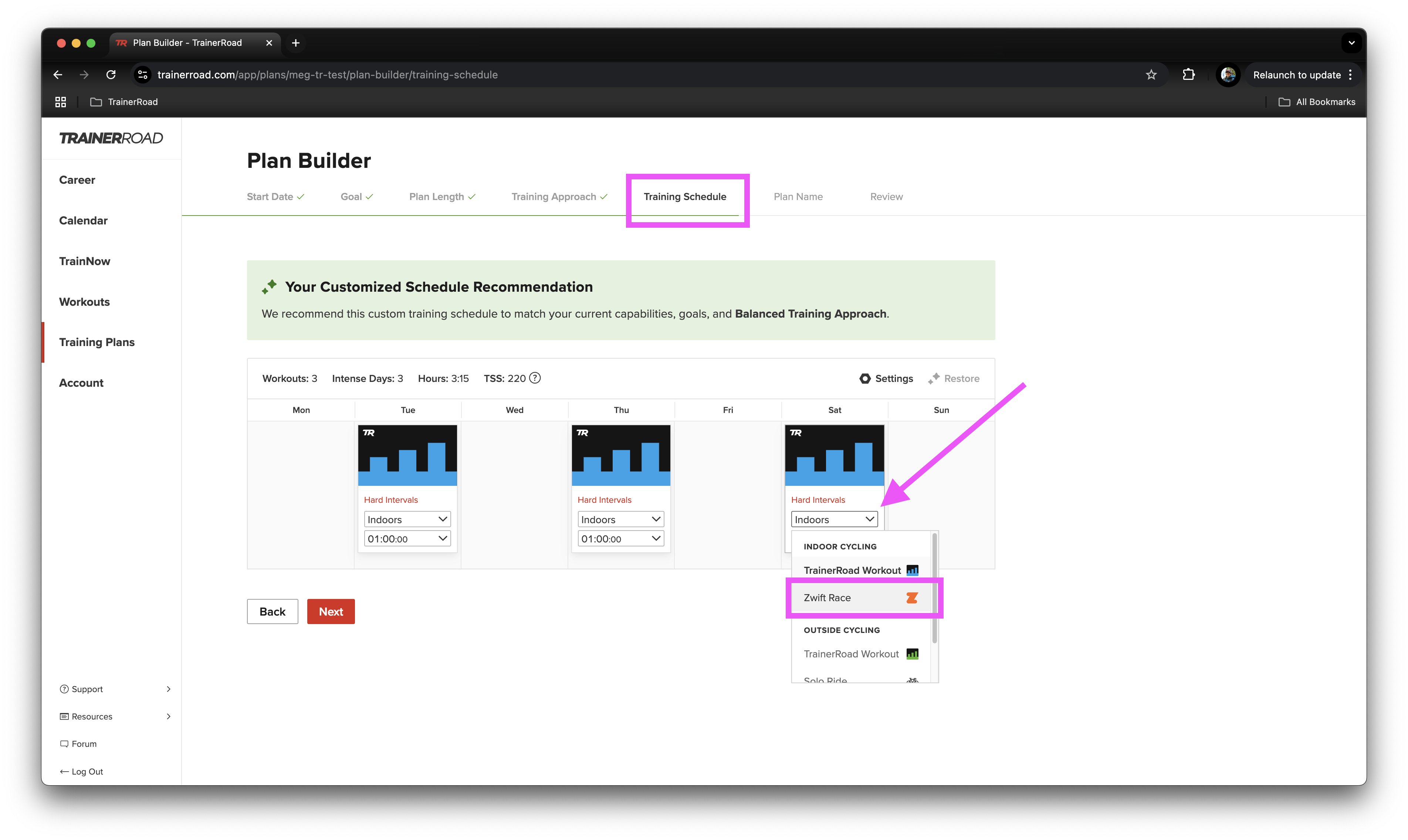Go to Review step

(x=886, y=196)
